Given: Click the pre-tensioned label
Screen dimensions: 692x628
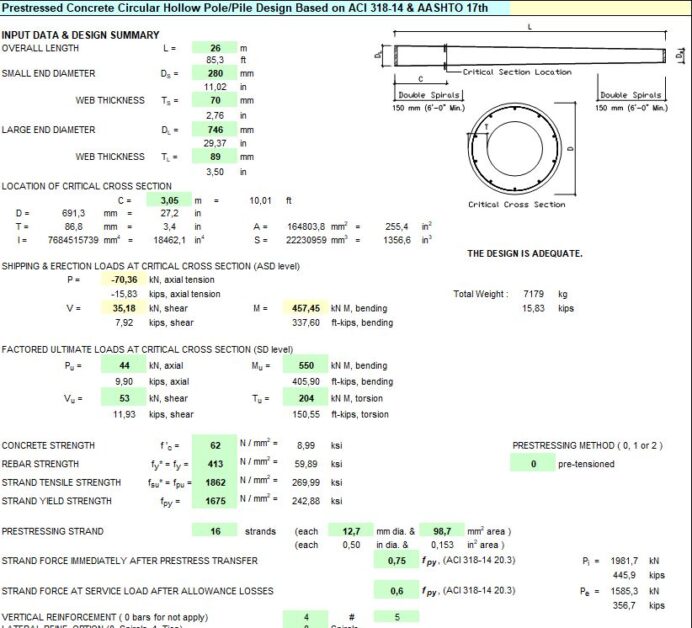Looking at the screenshot, I should (586, 464).
